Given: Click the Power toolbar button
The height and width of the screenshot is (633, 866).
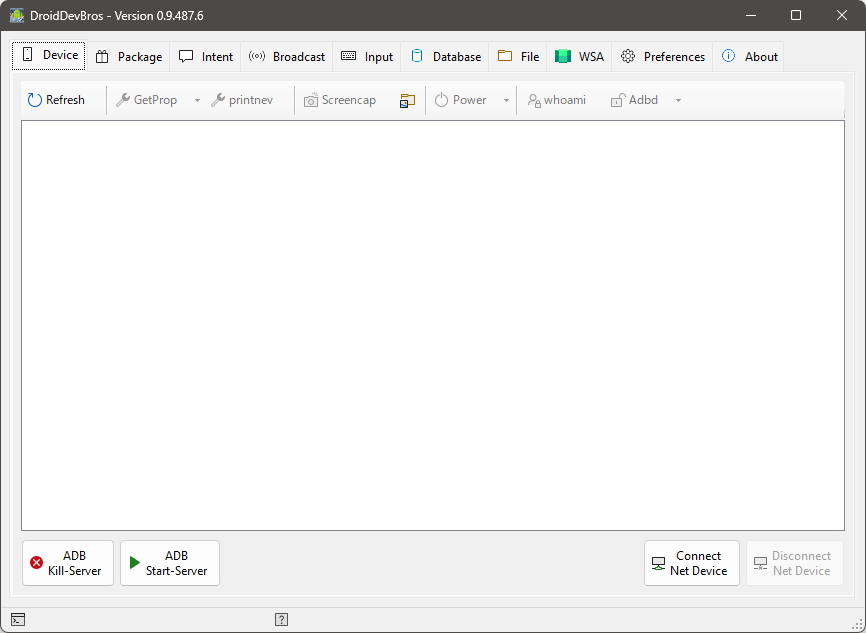Looking at the screenshot, I should (461, 100).
